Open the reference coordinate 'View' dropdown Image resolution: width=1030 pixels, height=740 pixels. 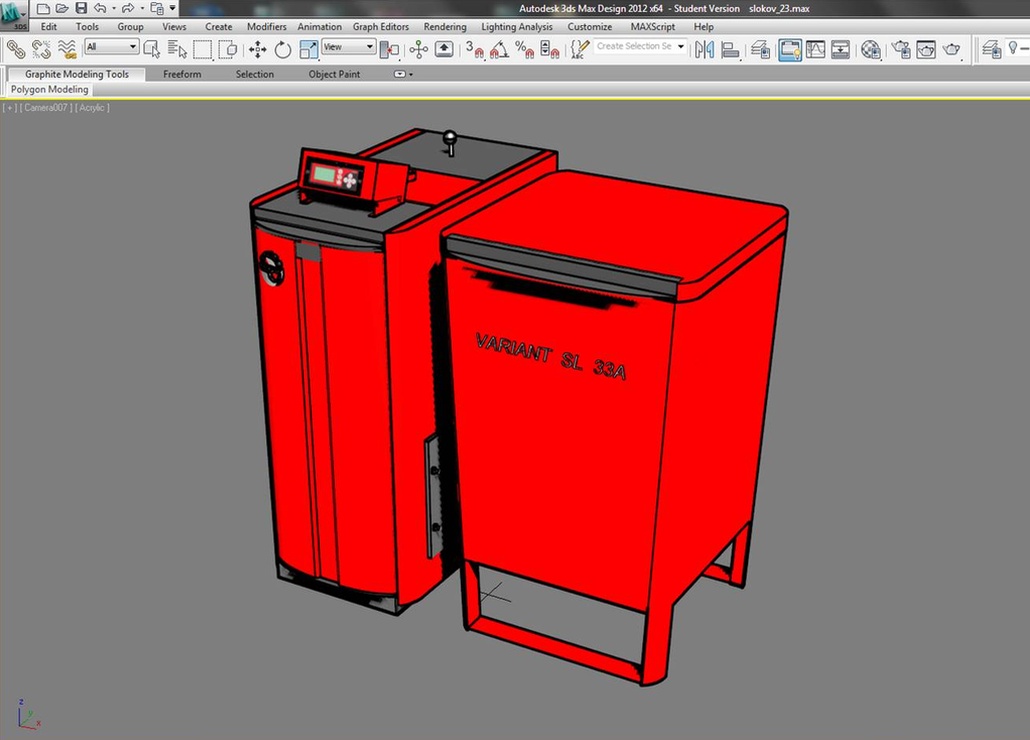[349, 47]
